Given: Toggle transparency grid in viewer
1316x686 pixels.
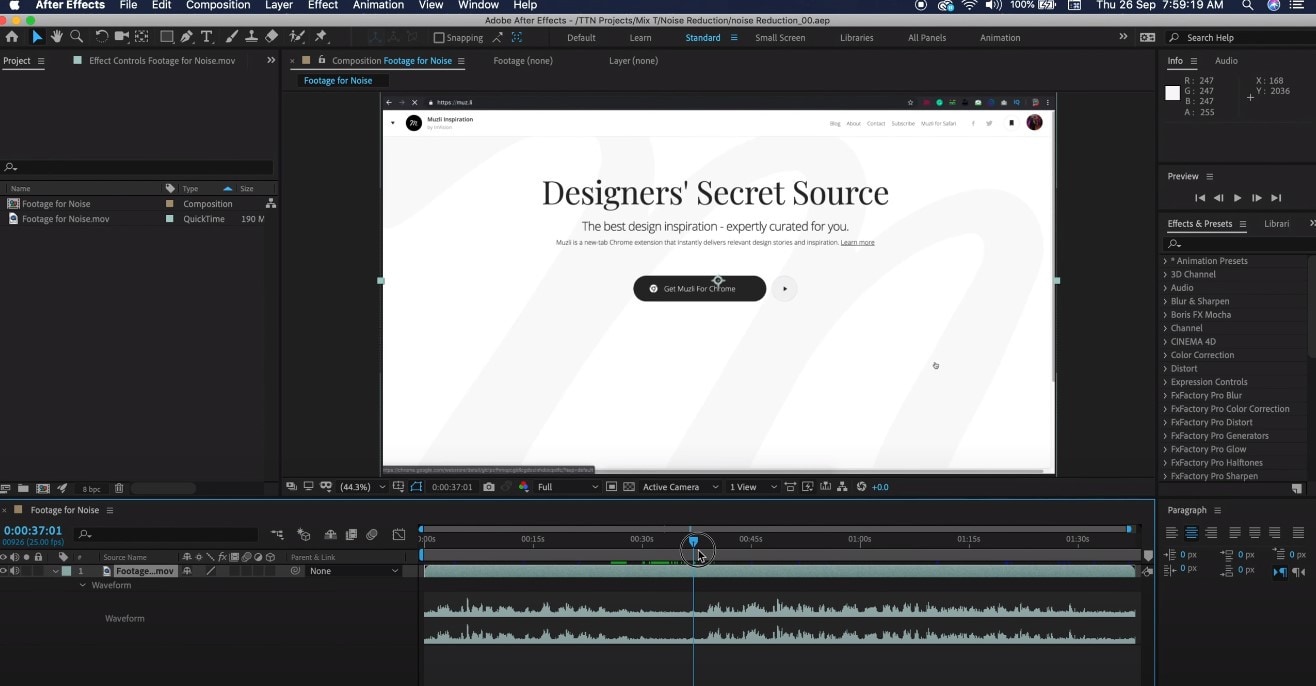Looking at the screenshot, I should pyautogui.click(x=628, y=487).
